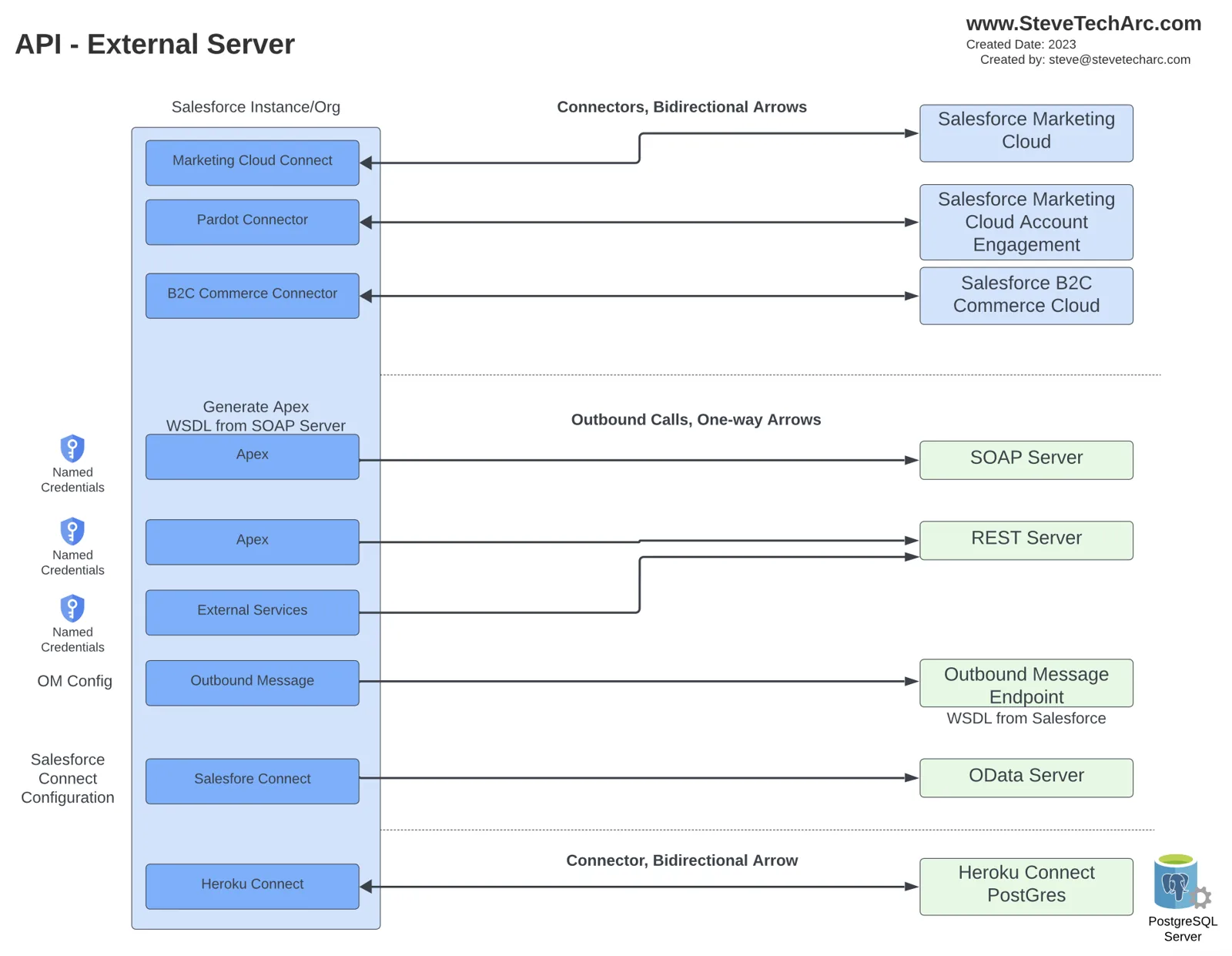Select the PostgreSQL Server database icon

(1181, 882)
